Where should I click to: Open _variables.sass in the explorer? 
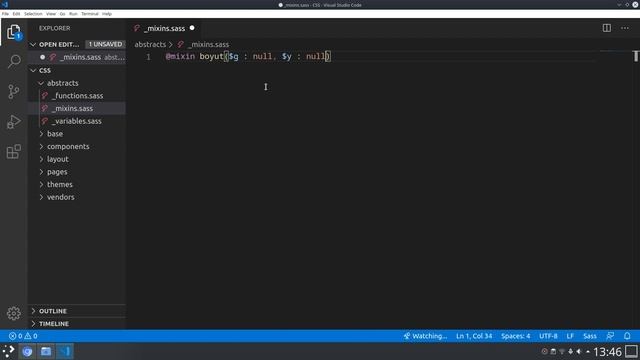[77, 121]
